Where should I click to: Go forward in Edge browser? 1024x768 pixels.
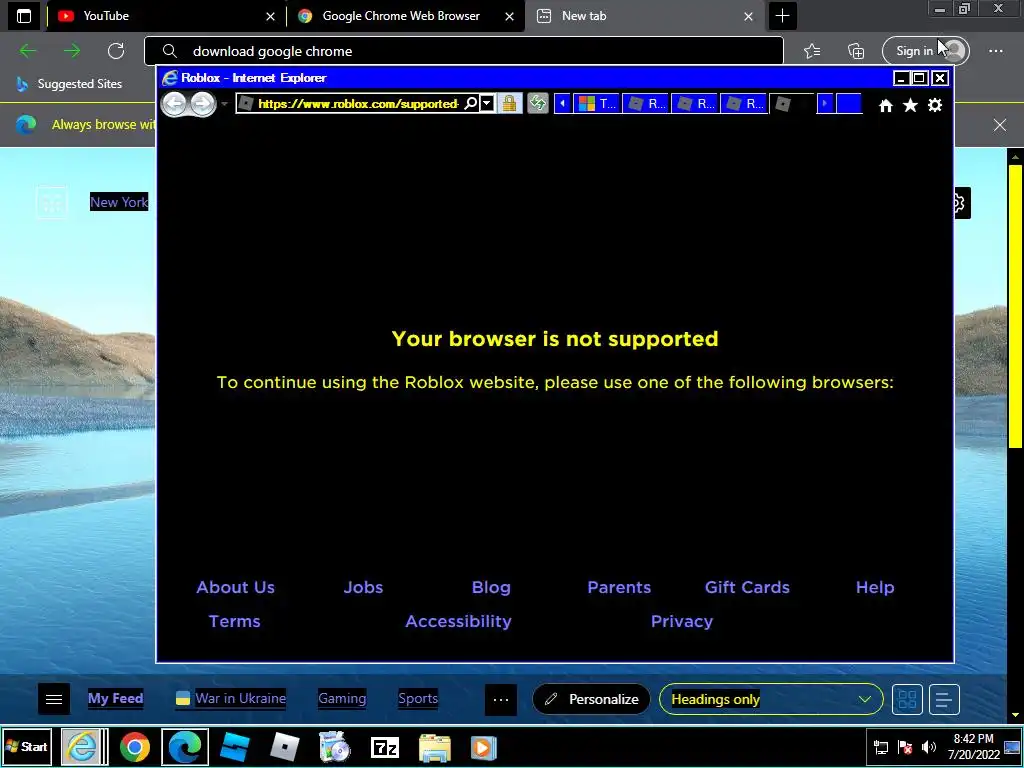72,51
